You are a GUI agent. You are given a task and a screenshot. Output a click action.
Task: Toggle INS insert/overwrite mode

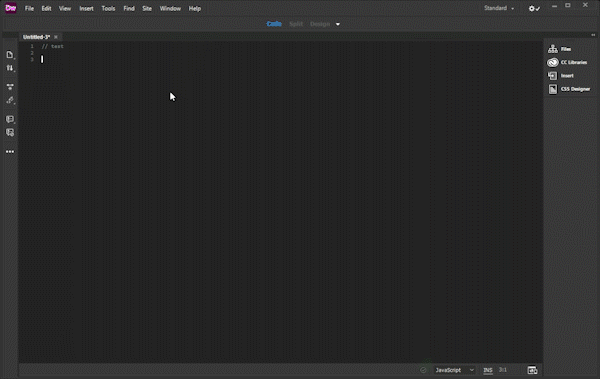(x=488, y=370)
